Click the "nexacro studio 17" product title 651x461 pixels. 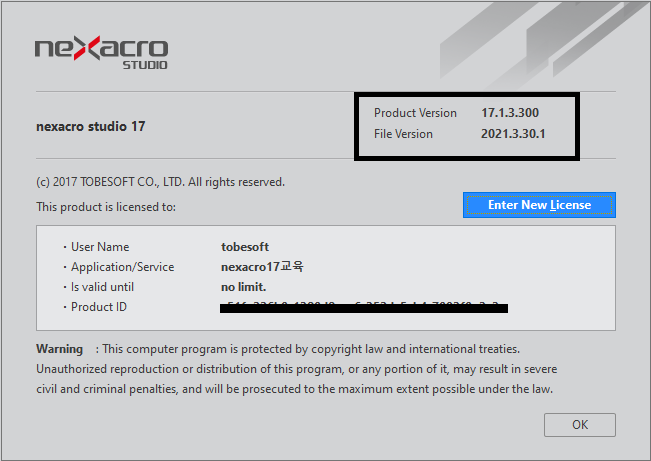point(91,127)
